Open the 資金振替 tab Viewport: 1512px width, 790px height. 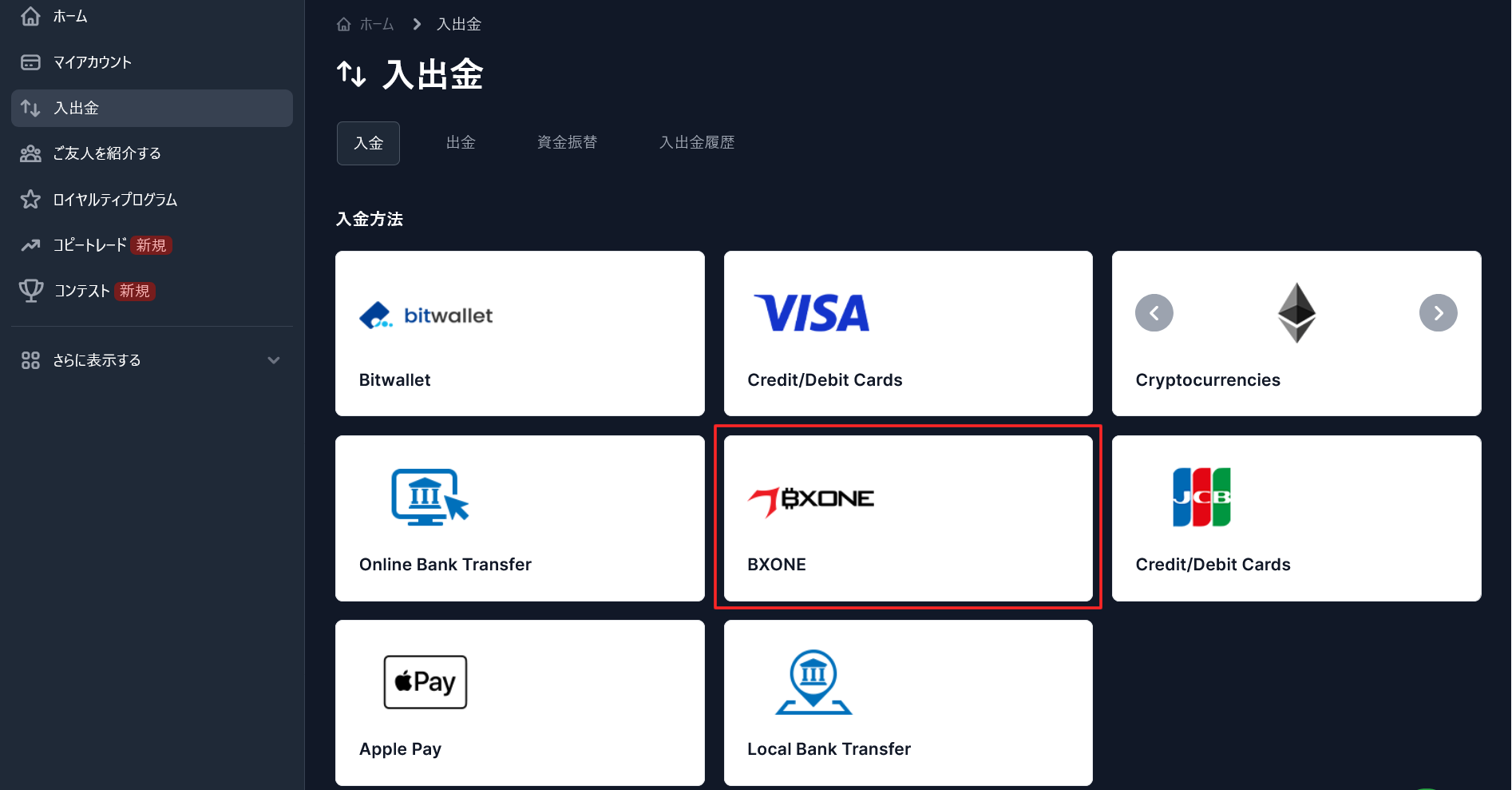[x=568, y=143]
